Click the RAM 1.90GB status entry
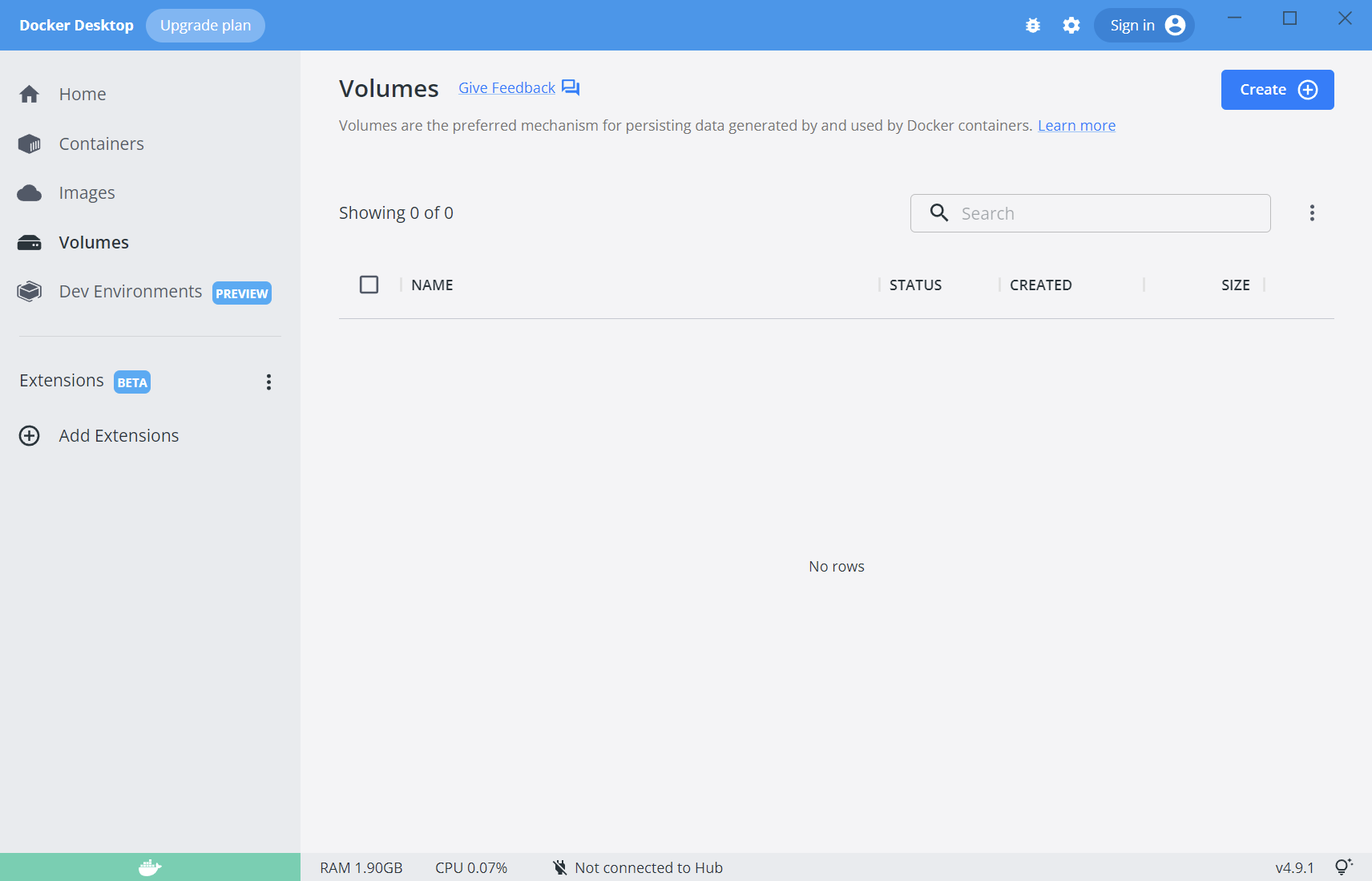 click(361, 867)
